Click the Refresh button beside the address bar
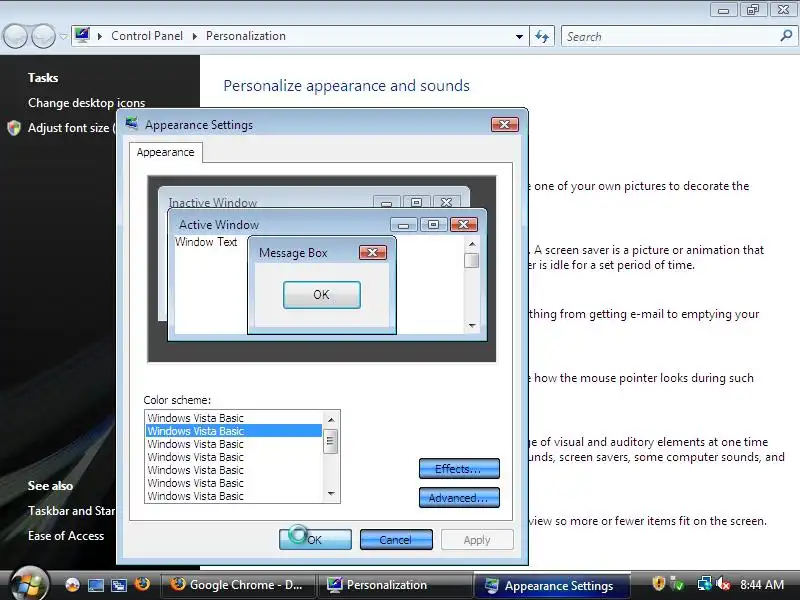 (x=542, y=36)
